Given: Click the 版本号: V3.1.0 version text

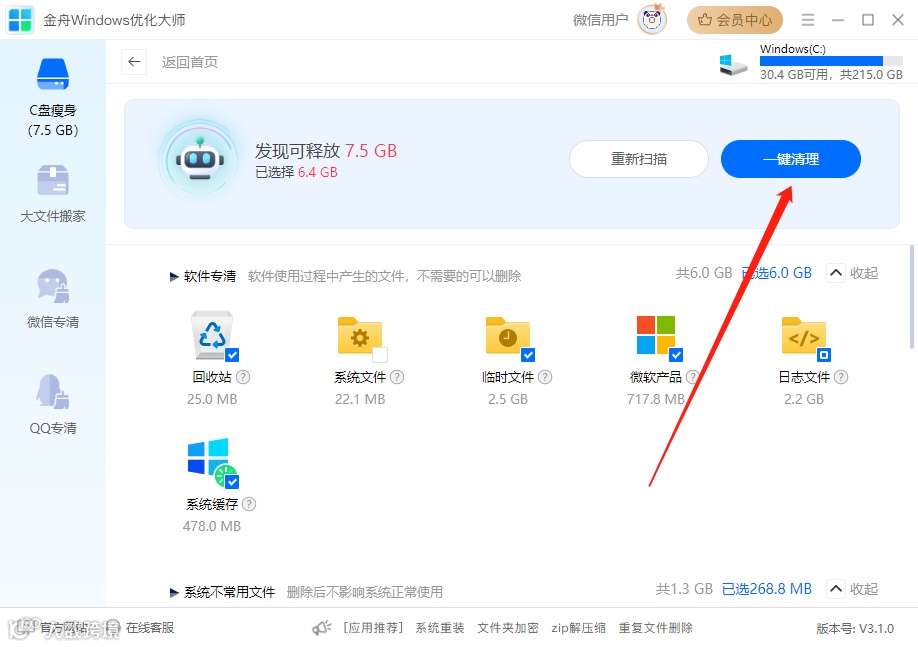Looking at the screenshot, I should coord(855,629).
